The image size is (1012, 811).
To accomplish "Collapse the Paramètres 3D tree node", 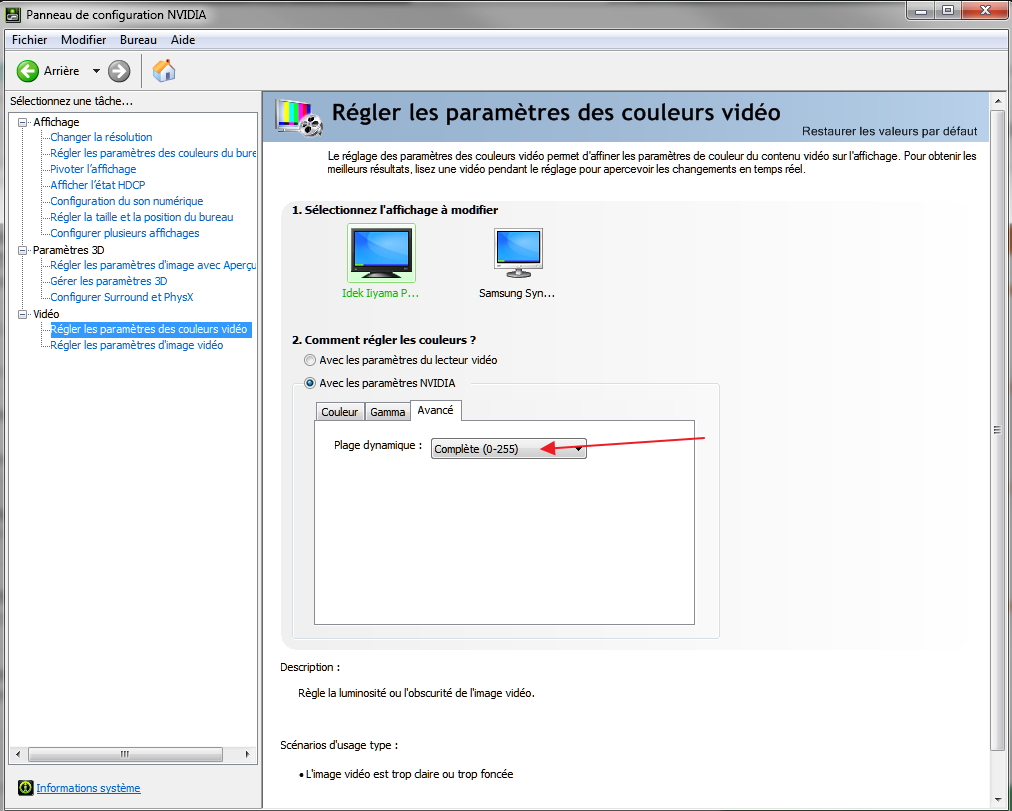I will [x=23, y=250].
